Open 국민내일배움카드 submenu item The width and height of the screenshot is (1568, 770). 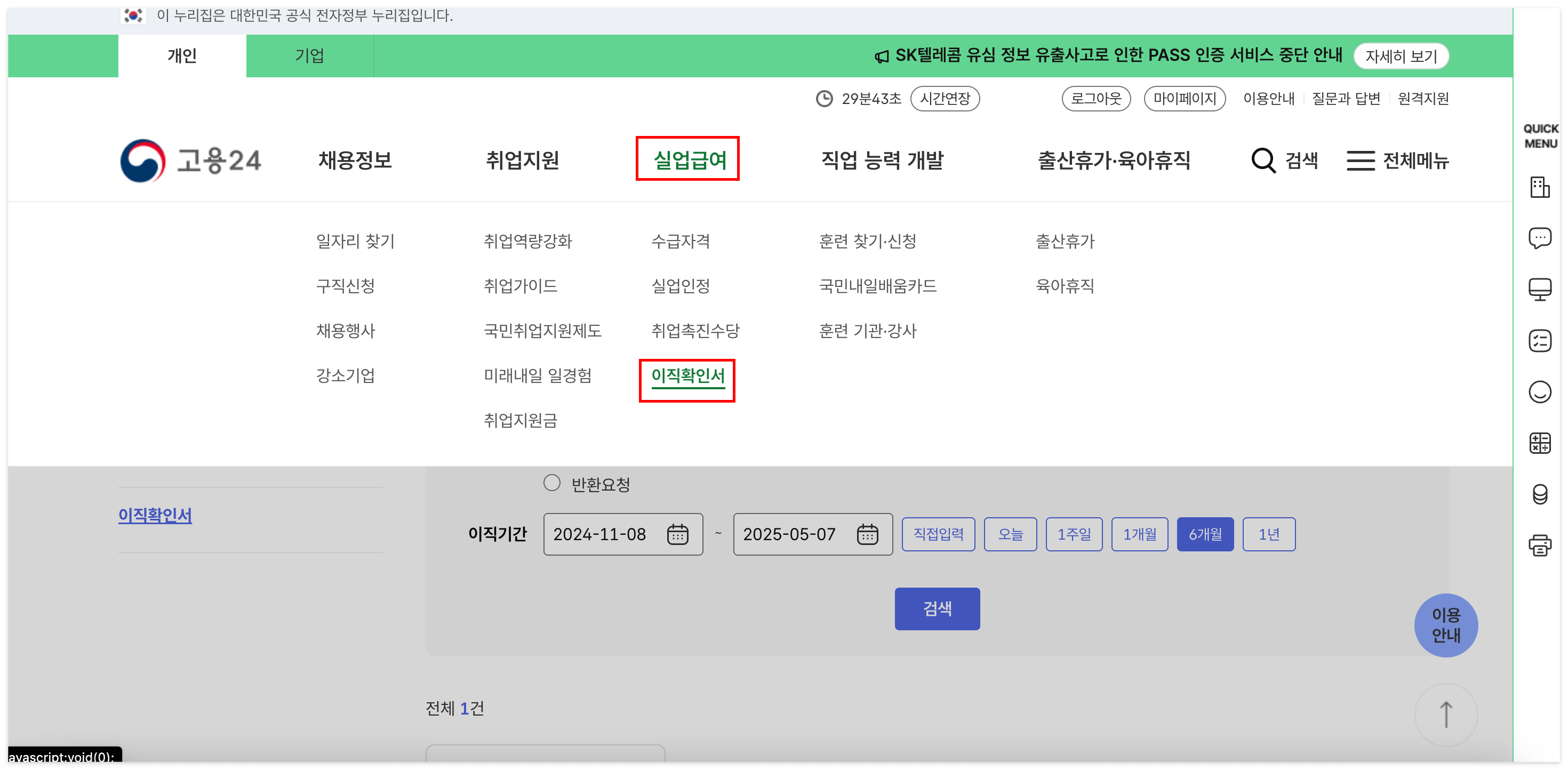point(878,286)
